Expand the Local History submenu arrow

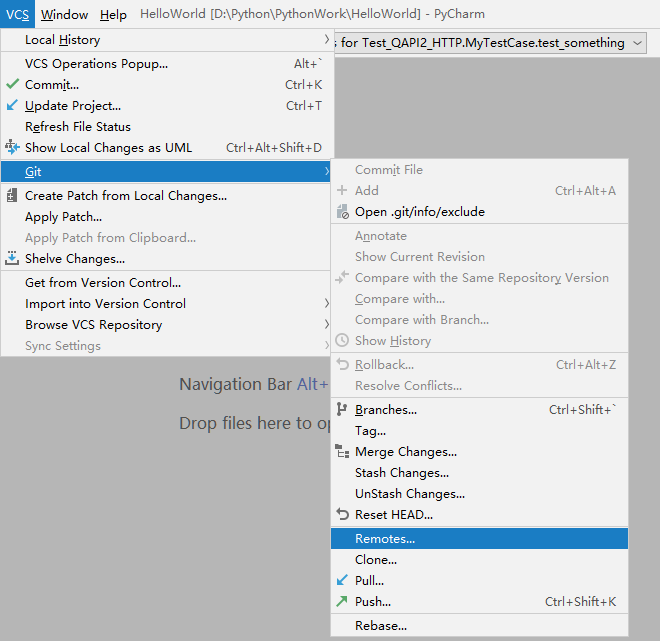point(327,40)
